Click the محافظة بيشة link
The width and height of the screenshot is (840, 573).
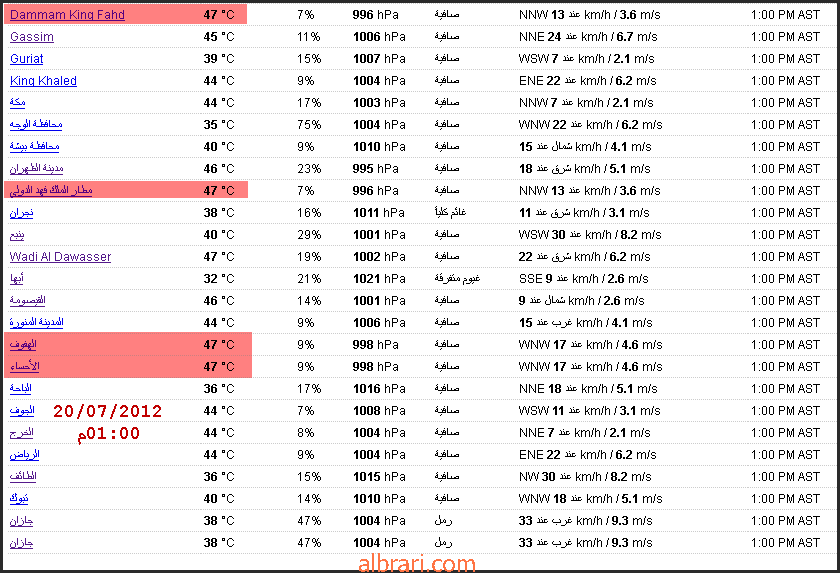click(34, 146)
